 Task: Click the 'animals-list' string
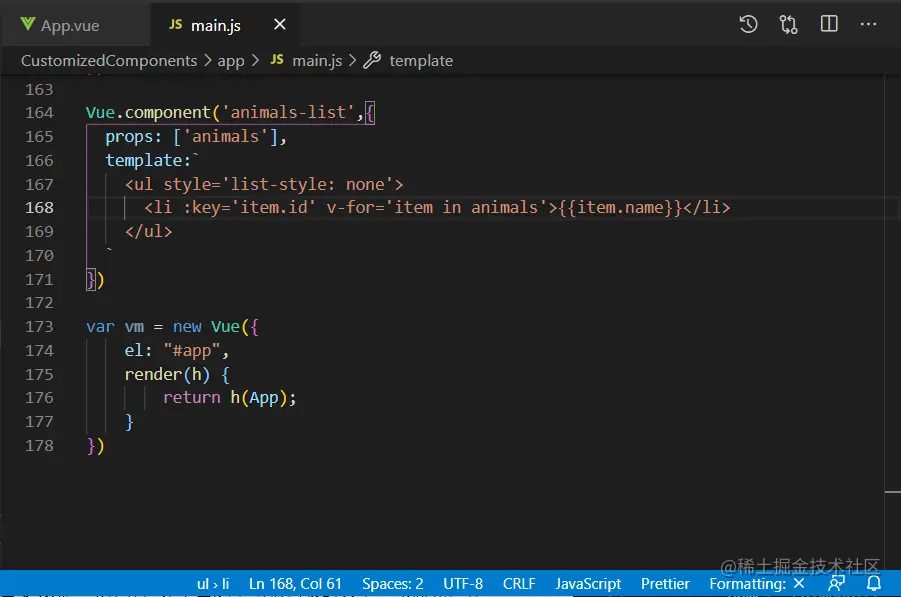point(288,113)
